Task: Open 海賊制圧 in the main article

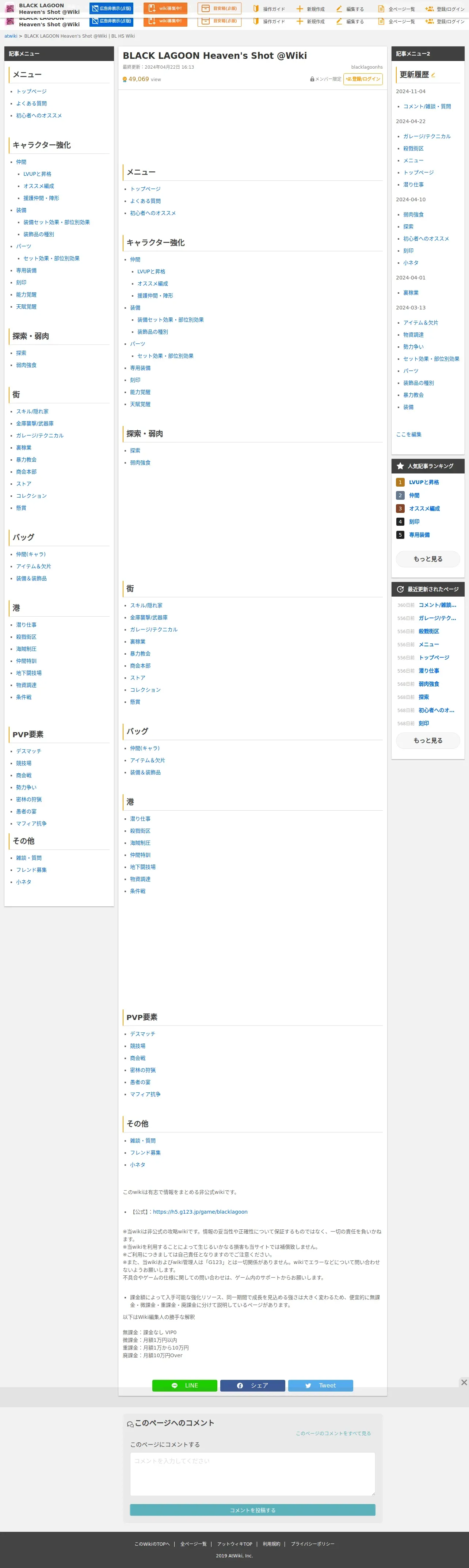Action: click(140, 843)
